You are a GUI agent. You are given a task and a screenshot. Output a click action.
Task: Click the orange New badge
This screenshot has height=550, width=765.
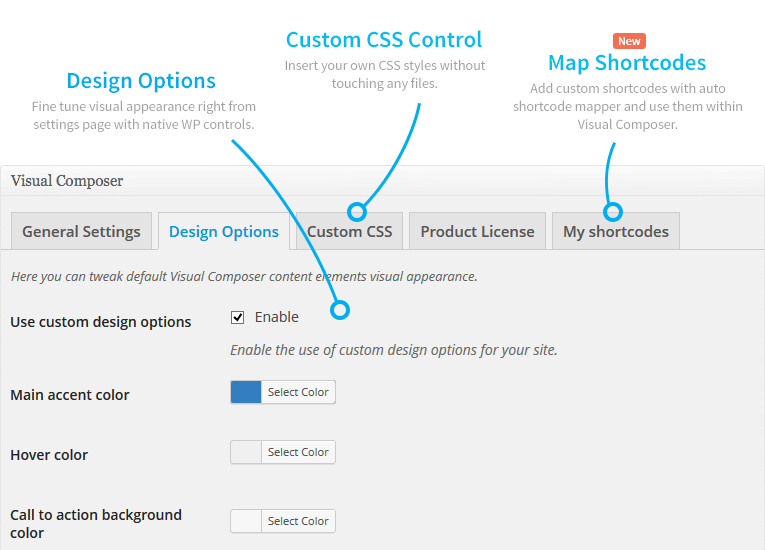point(629,41)
